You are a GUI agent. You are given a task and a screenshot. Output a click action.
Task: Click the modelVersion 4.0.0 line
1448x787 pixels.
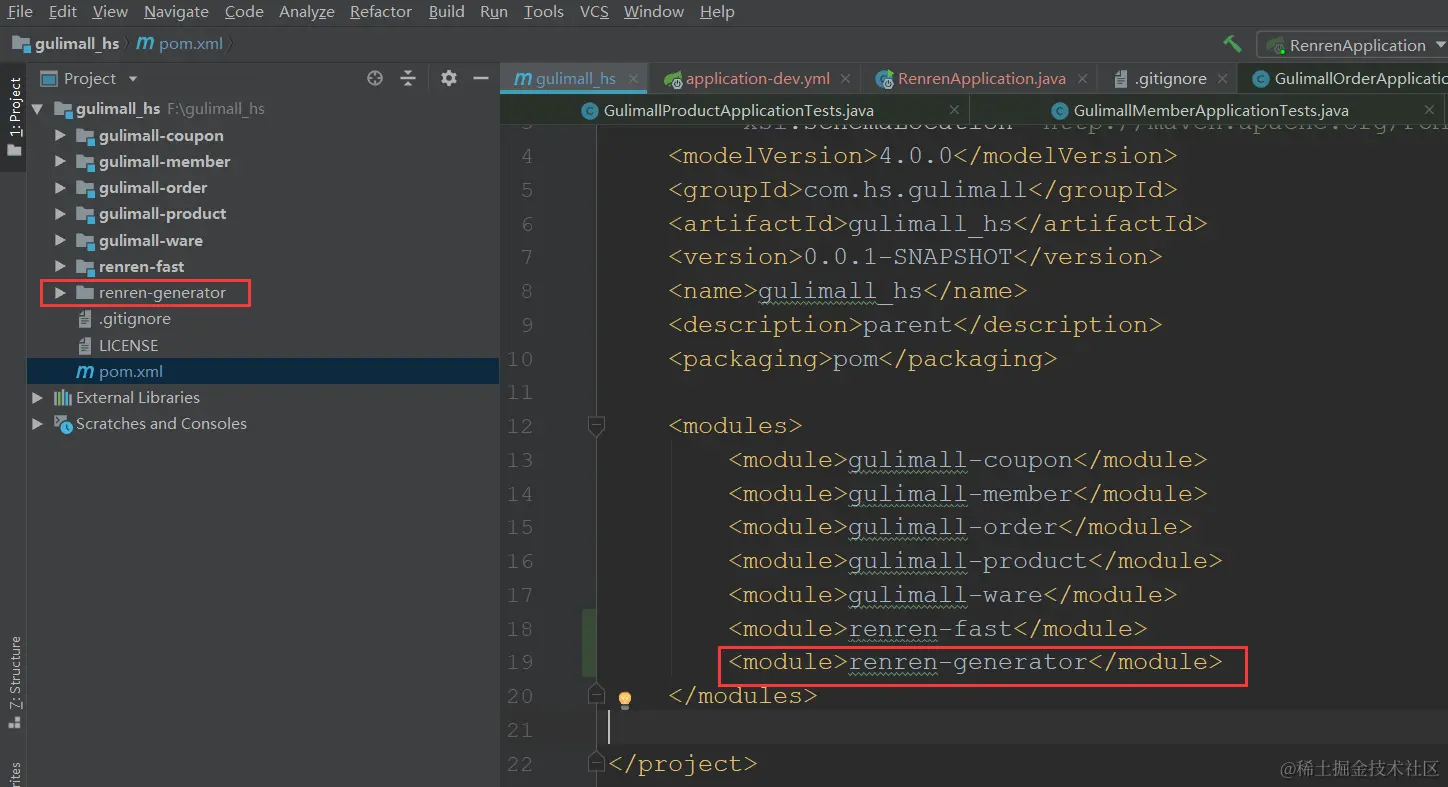pyautogui.click(x=922, y=156)
